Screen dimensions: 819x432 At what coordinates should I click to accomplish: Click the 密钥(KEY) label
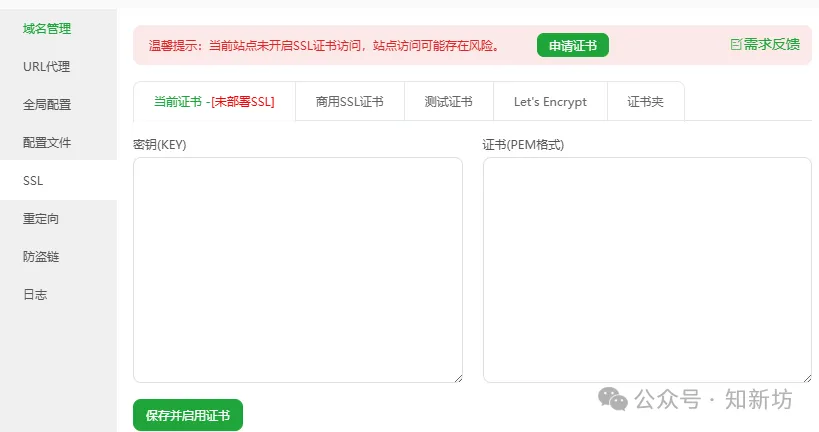[160, 145]
